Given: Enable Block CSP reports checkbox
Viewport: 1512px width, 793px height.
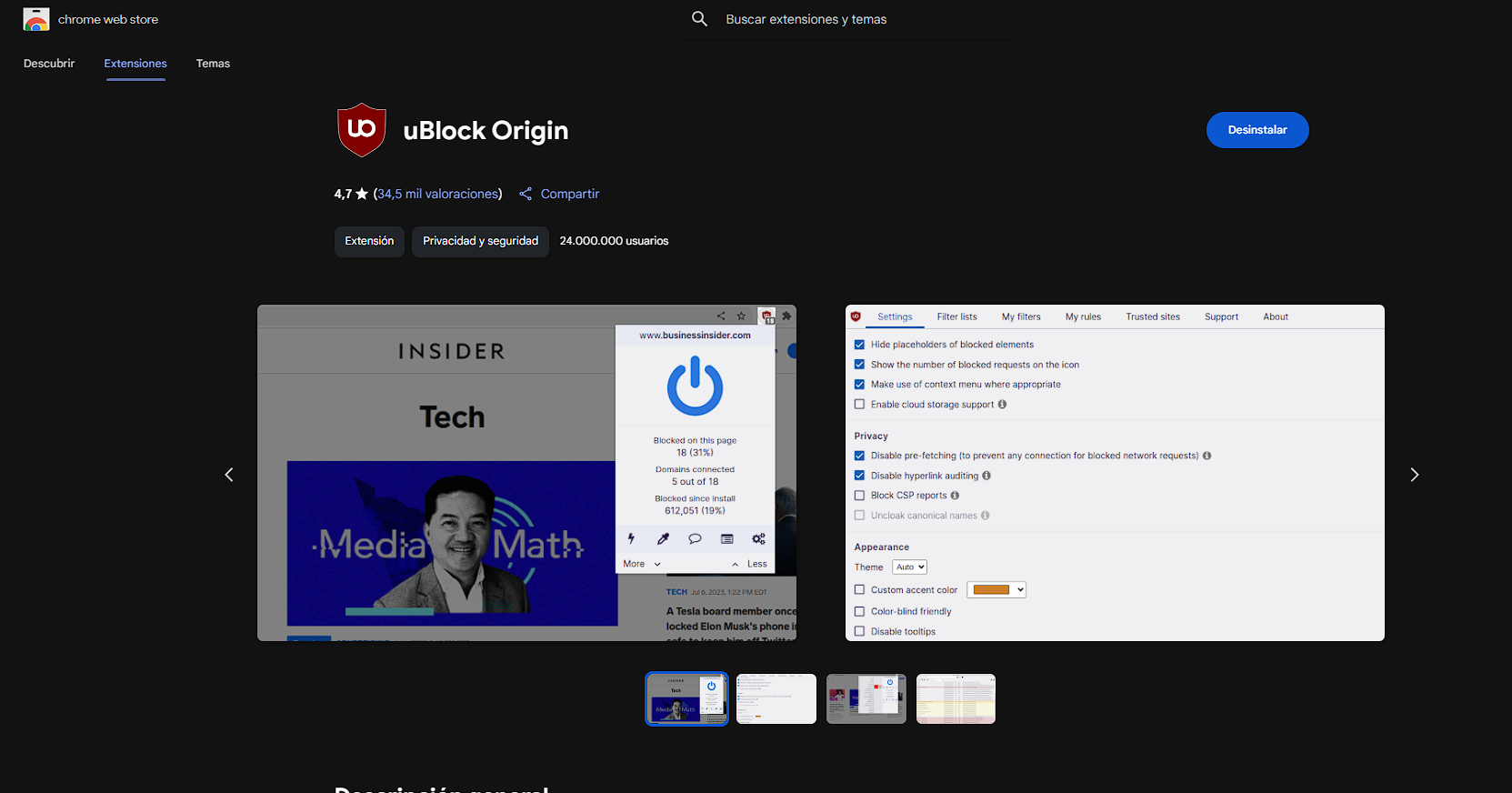Looking at the screenshot, I should click(x=859, y=496).
